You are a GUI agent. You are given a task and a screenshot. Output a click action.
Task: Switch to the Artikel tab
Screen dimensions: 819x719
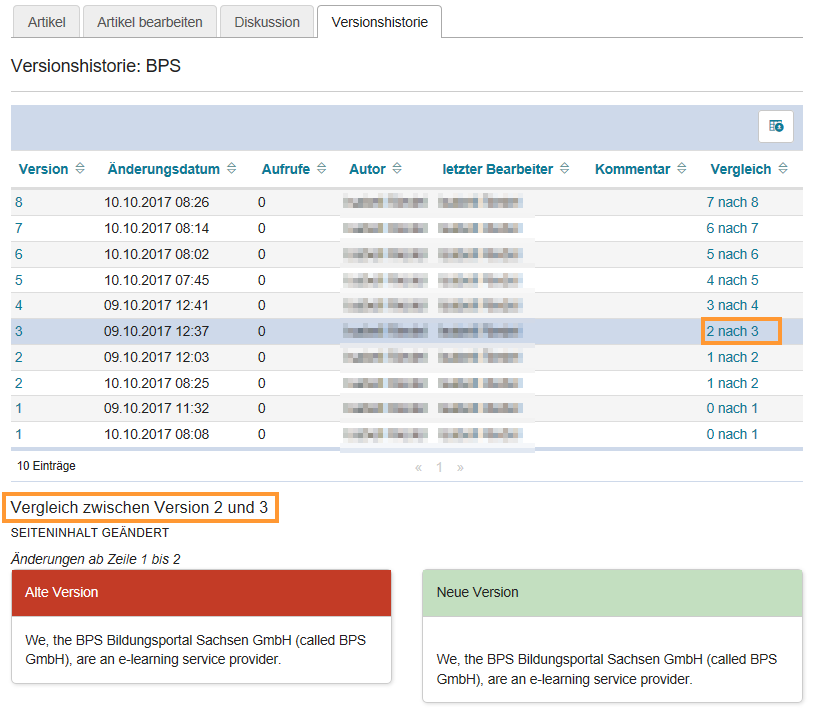tap(47, 22)
